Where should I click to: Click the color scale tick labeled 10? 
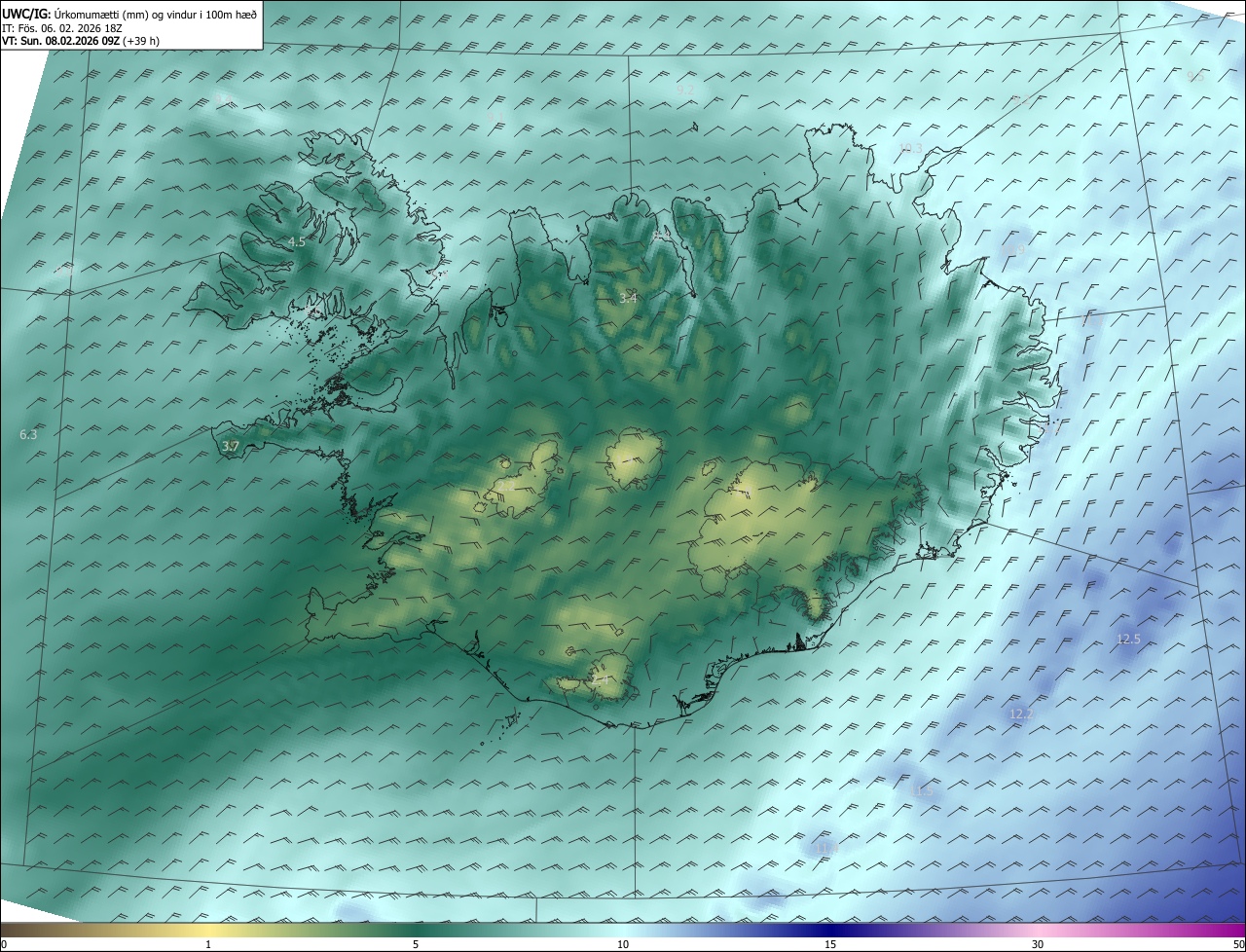tap(623, 944)
